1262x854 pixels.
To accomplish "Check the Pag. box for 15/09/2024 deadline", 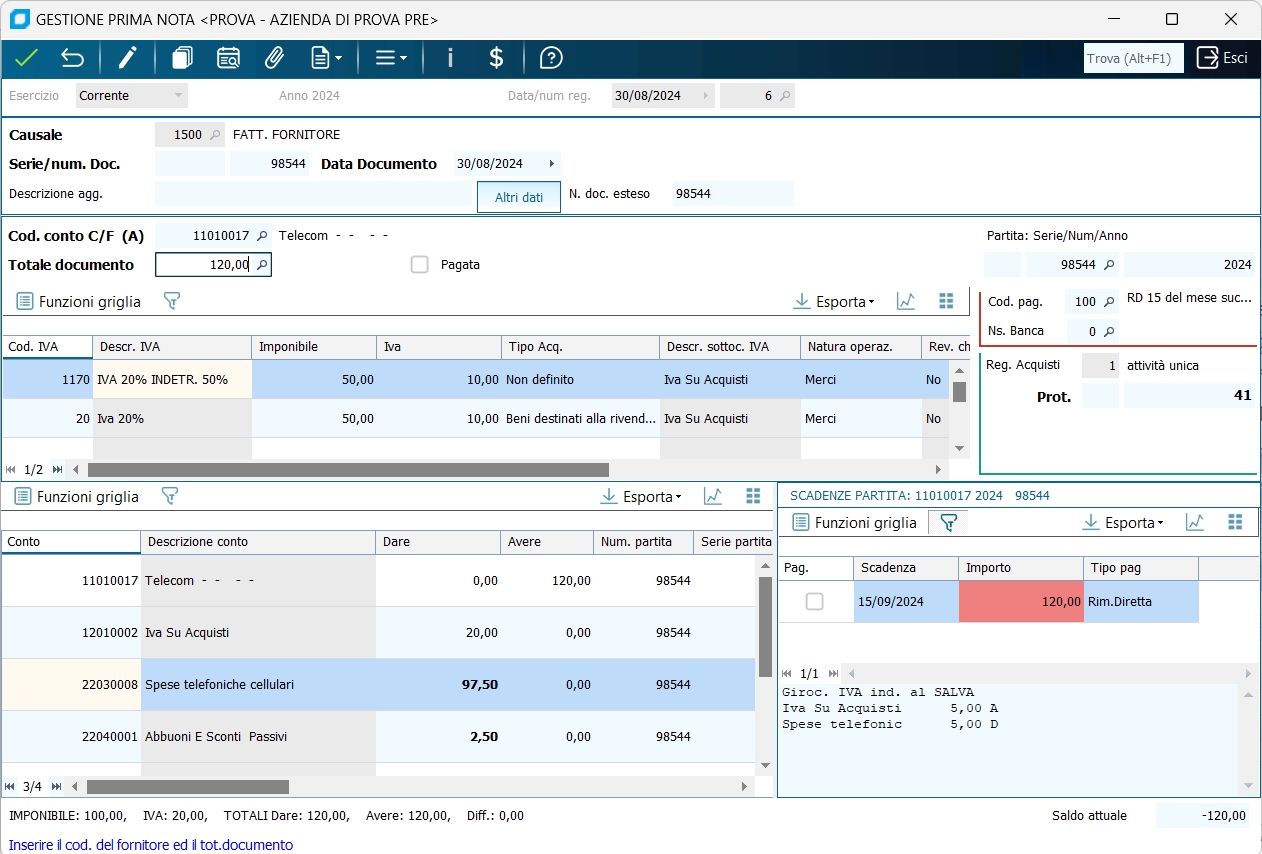I will pos(815,602).
